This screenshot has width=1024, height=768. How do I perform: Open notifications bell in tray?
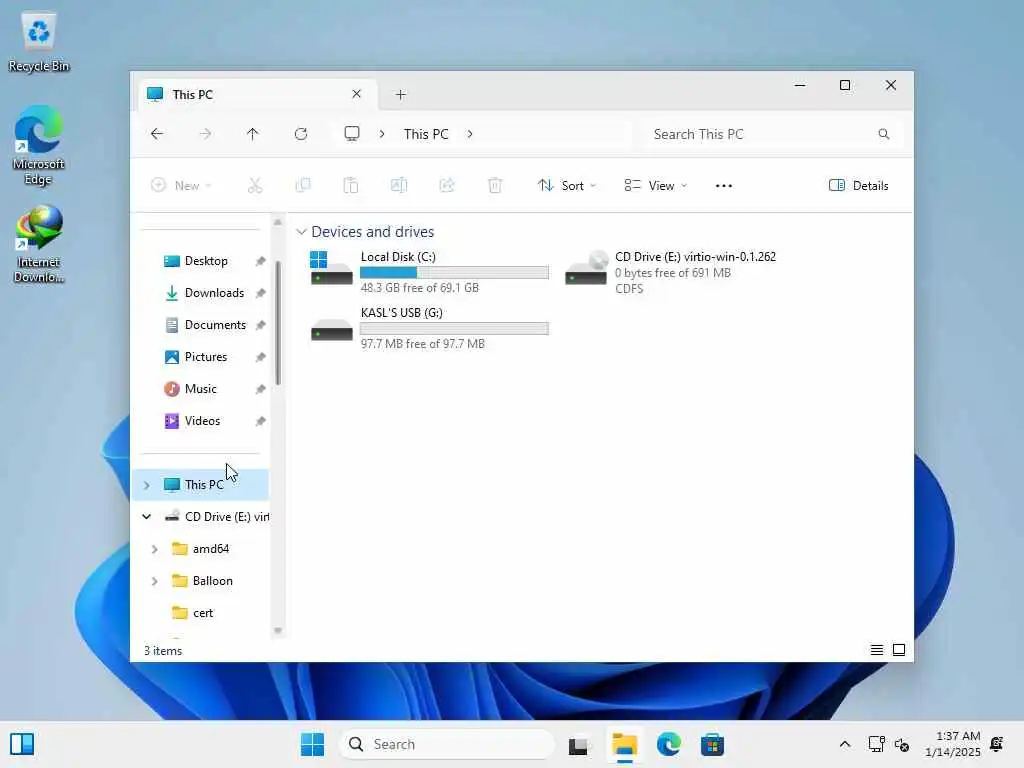coord(997,744)
